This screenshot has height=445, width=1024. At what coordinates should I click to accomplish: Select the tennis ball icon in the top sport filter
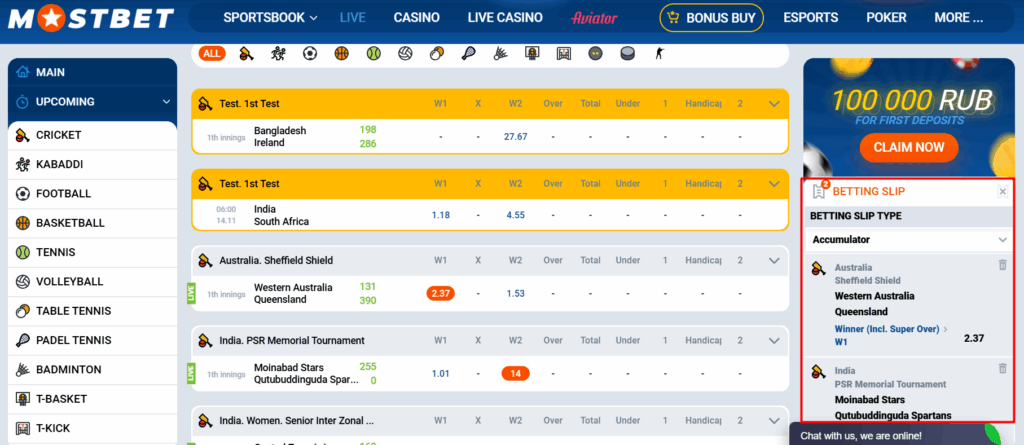373,54
